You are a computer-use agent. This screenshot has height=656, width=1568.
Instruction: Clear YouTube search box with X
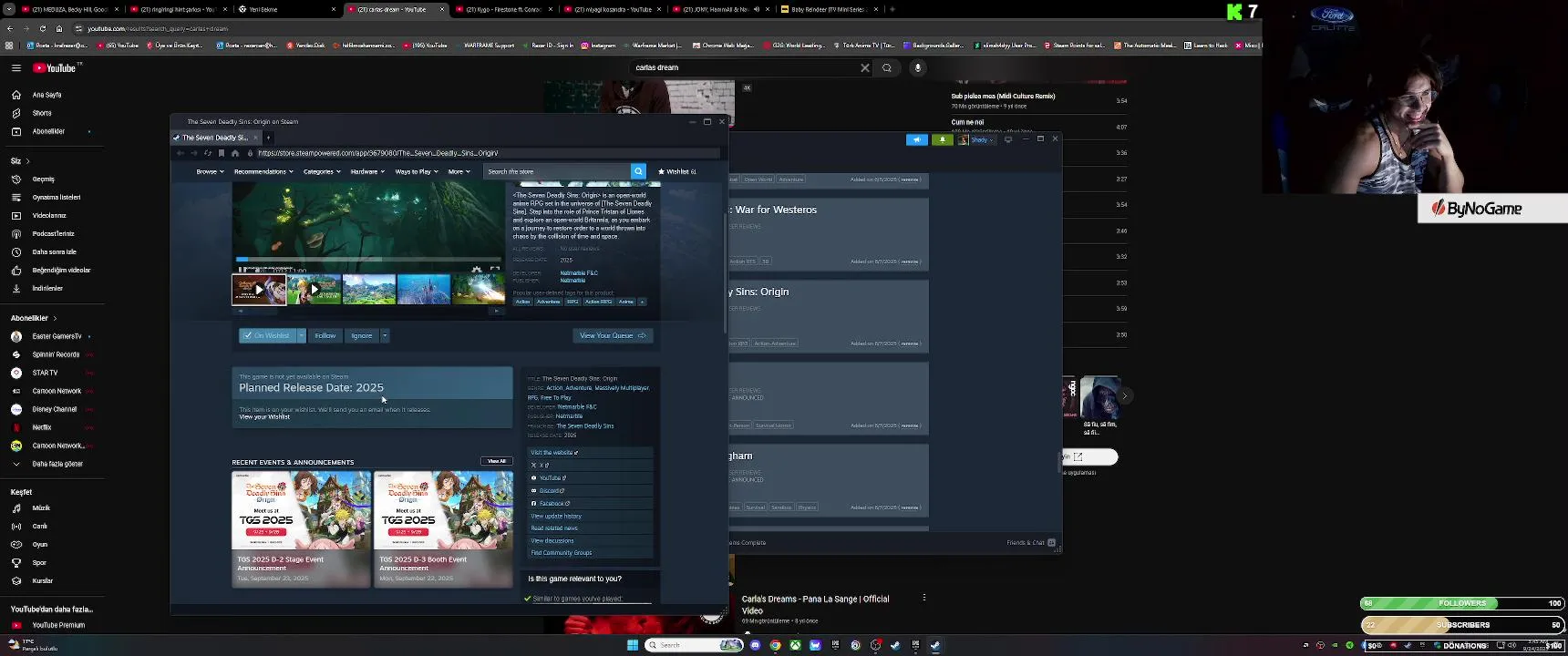point(865,67)
